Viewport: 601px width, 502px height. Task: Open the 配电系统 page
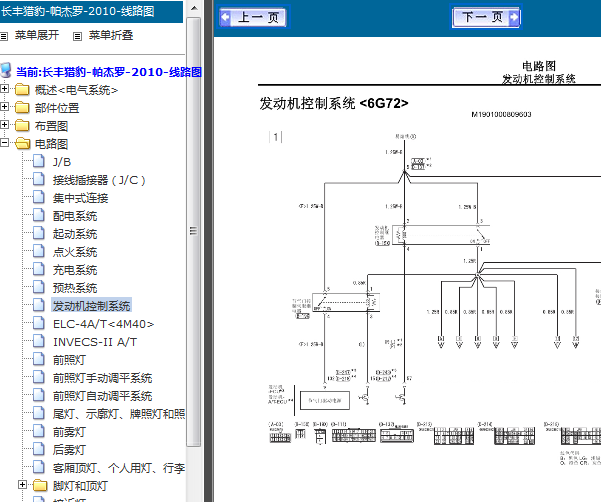[75, 216]
